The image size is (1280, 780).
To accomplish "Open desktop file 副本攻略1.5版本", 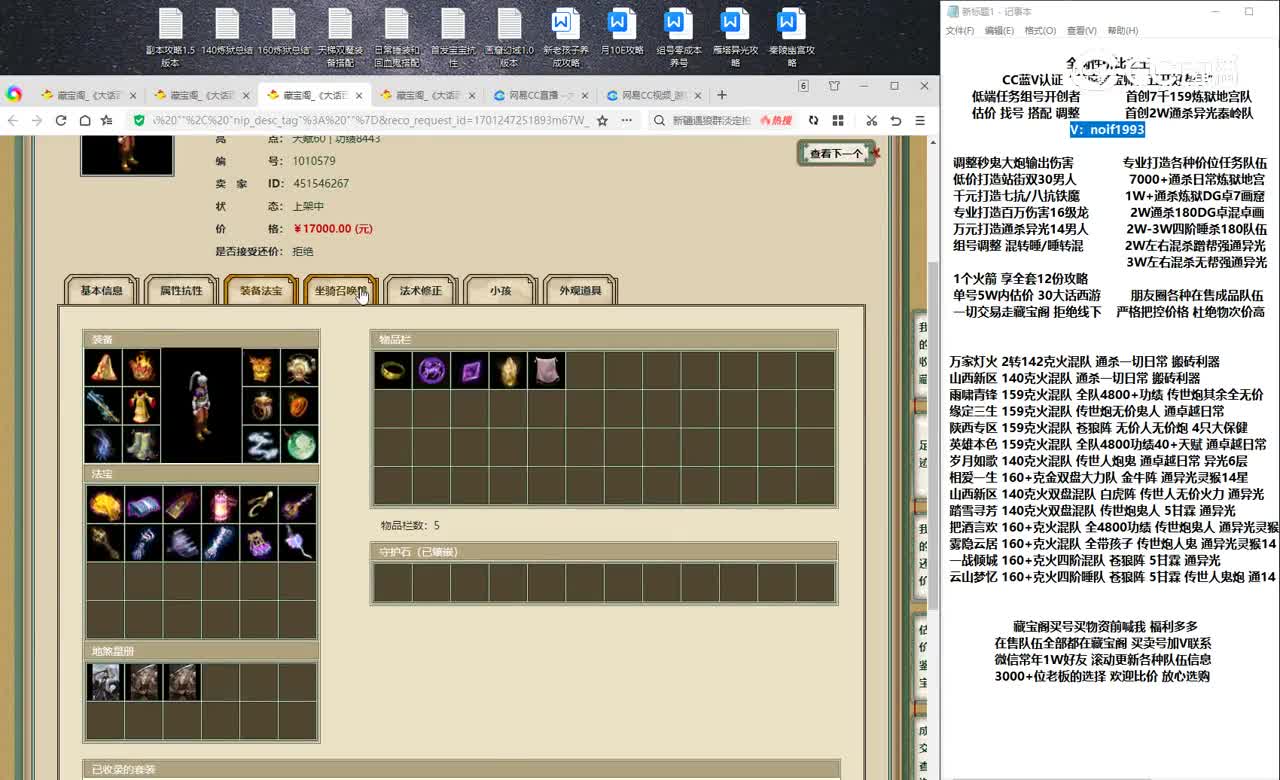I will [170, 38].
